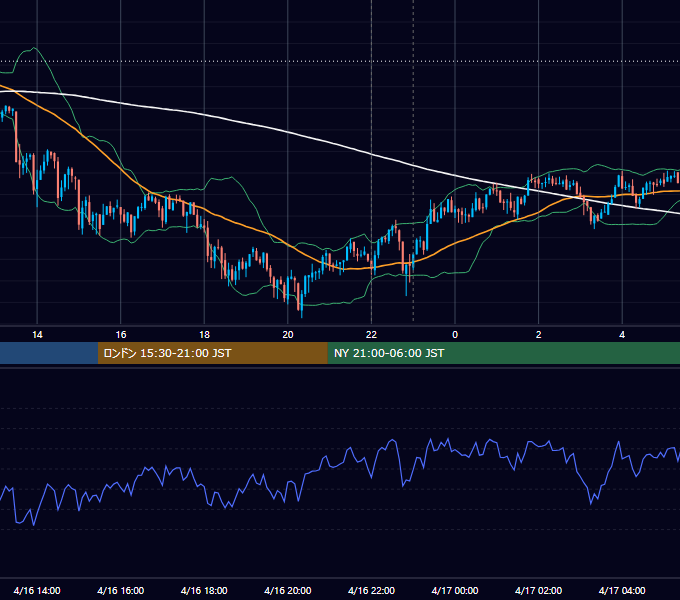The height and width of the screenshot is (600, 680).
Task: Click the 14 hour label on price chart axis
Action: pos(37,335)
